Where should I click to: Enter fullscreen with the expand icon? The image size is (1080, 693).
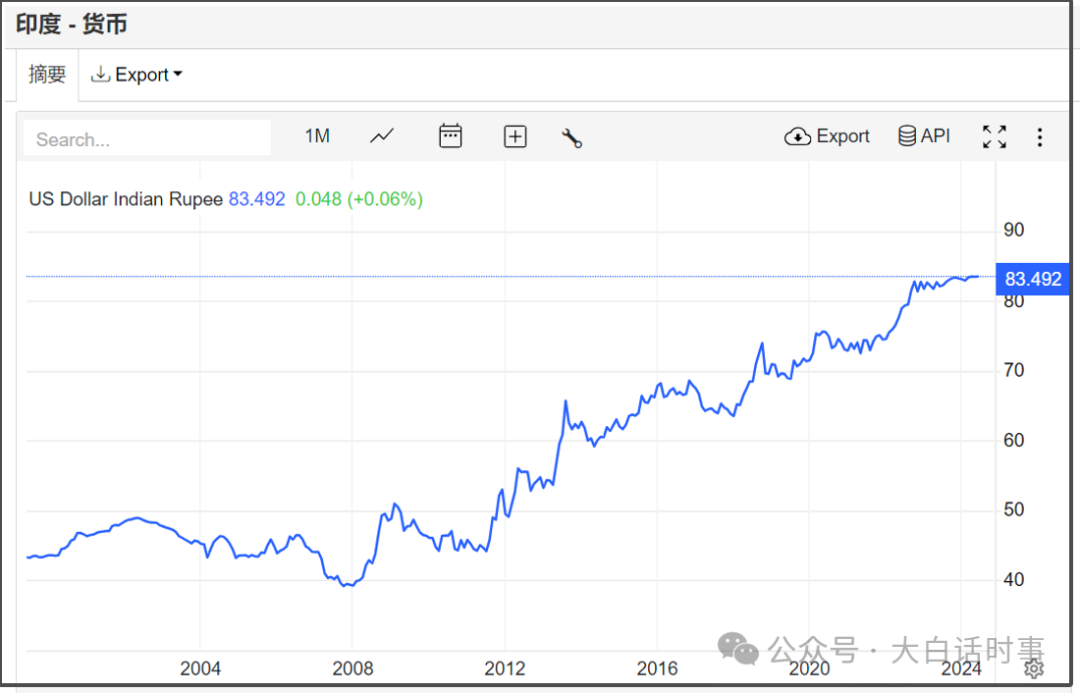point(994,137)
